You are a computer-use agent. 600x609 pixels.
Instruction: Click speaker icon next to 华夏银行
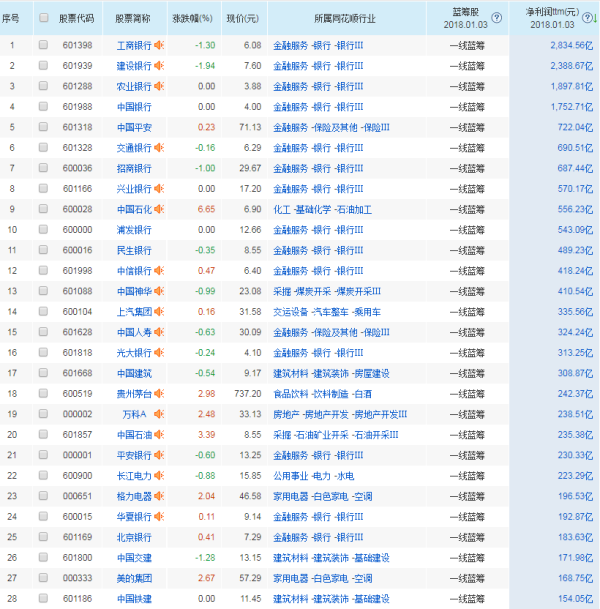[x=159, y=517]
